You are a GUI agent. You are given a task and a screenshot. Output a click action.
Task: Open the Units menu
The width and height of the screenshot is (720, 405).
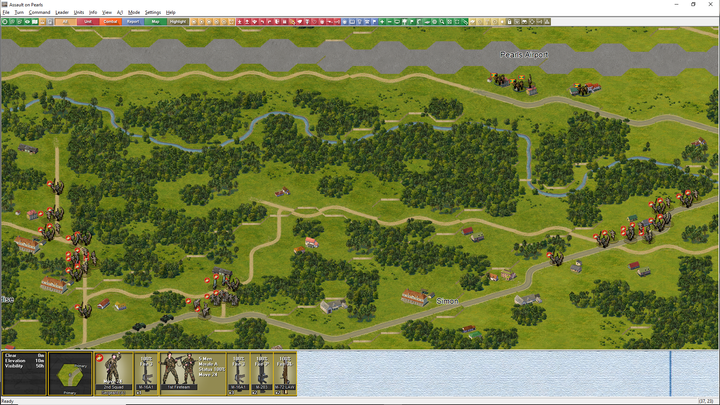79,12
